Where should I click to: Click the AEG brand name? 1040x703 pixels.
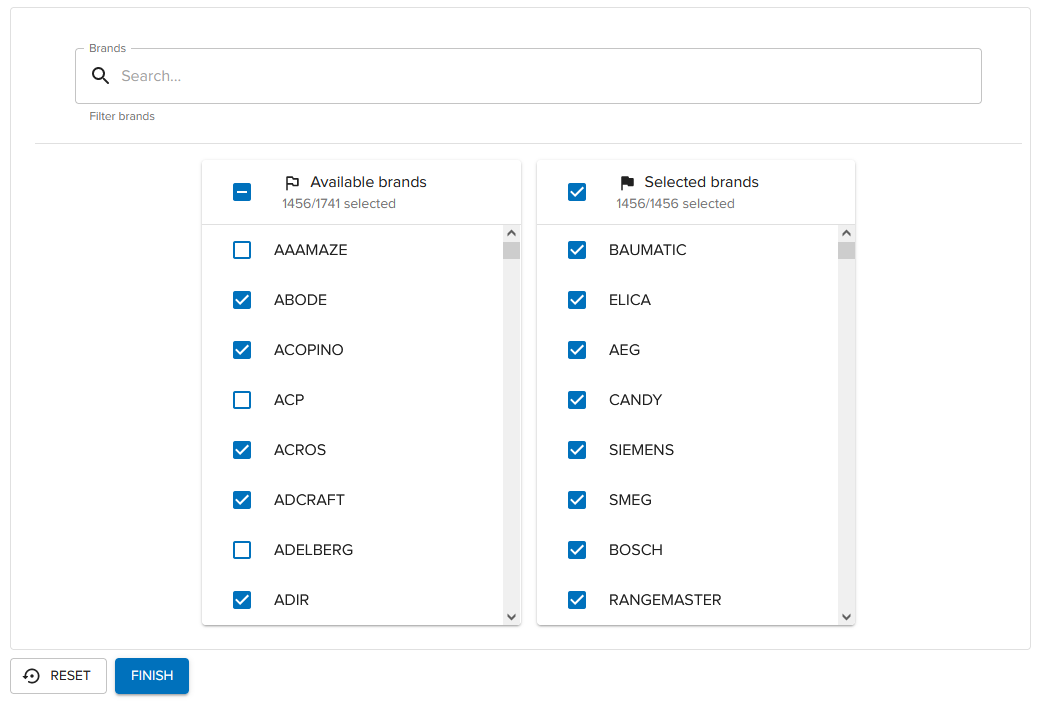[624, 350]
